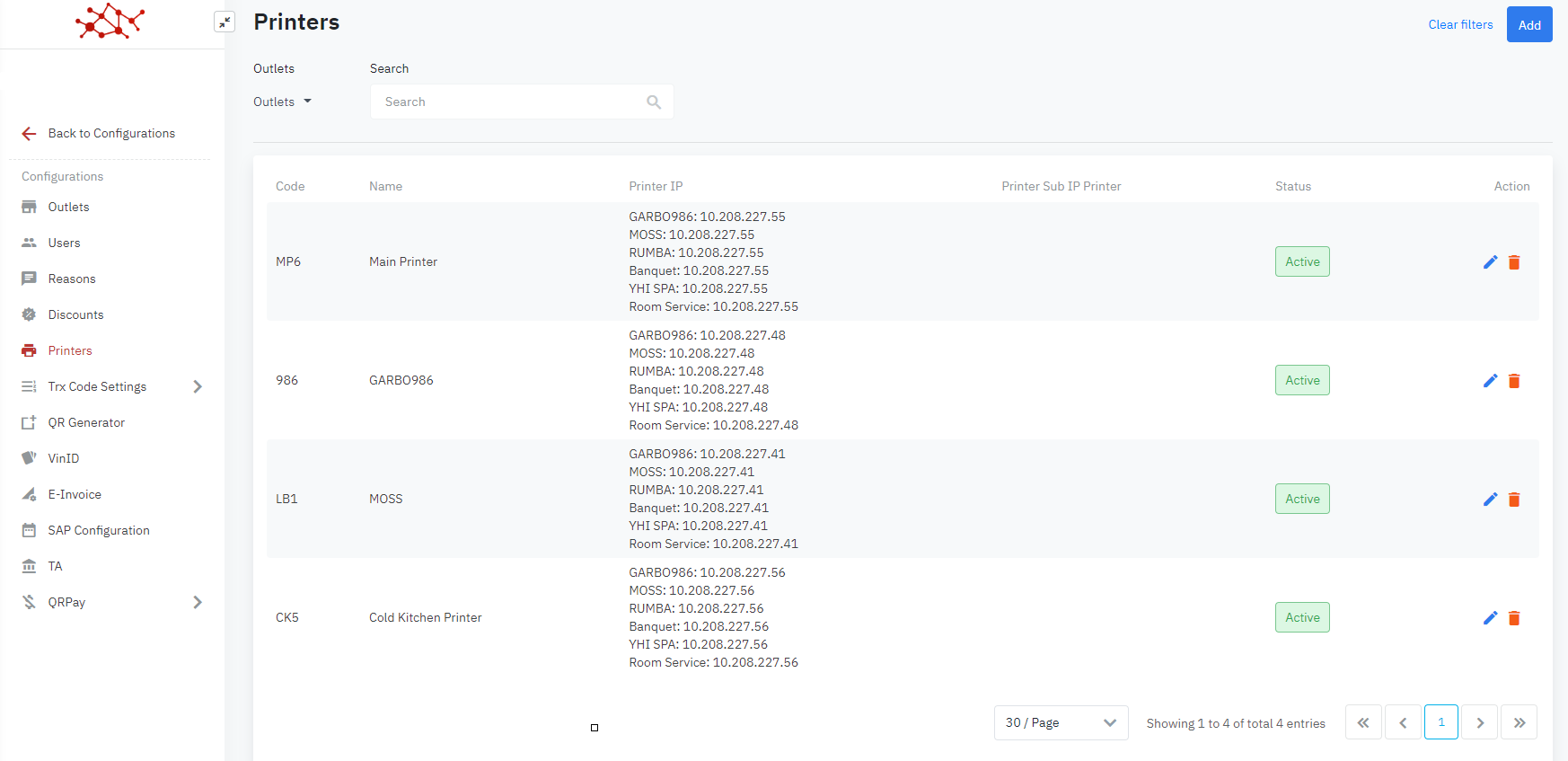Open the Outlets filter dropdown
This screenshot has width=1568, height=761.
282,102
